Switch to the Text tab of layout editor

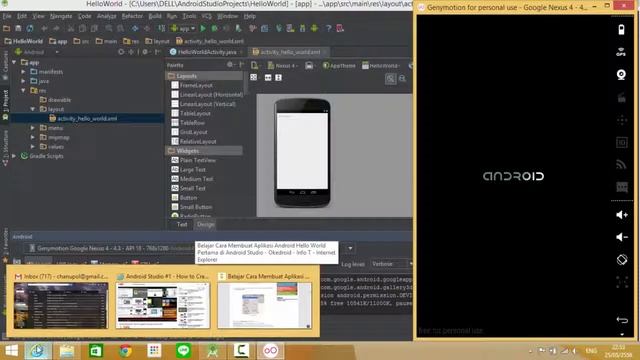tap(182, 224)
